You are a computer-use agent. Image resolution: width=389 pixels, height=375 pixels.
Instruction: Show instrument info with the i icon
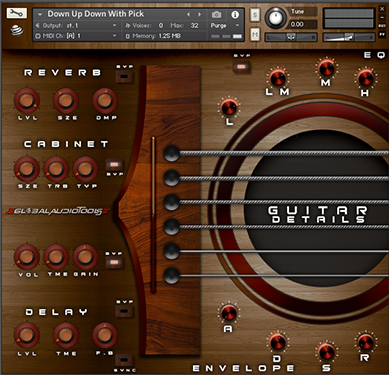pyautogui.click(x=235, y=14)
